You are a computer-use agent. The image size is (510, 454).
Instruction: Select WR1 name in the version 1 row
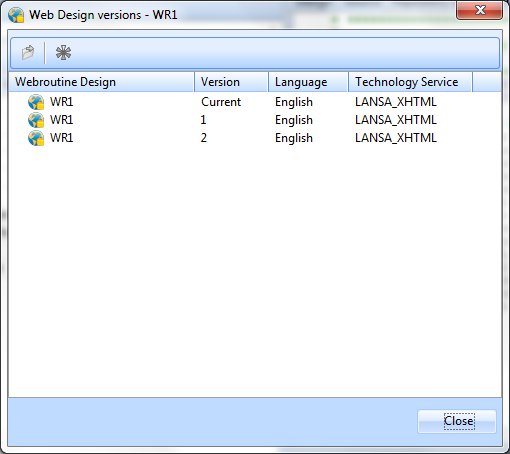[x=61, y=120]
